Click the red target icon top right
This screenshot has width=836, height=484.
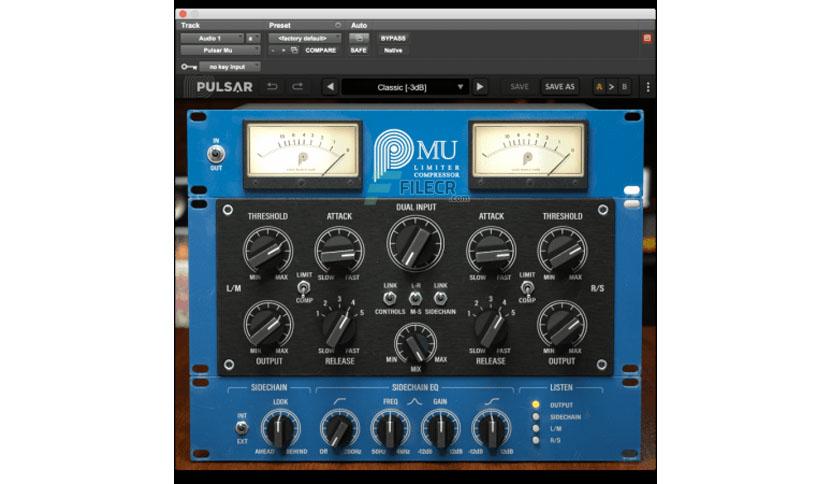pyautogui.click(x=647, y=38)
